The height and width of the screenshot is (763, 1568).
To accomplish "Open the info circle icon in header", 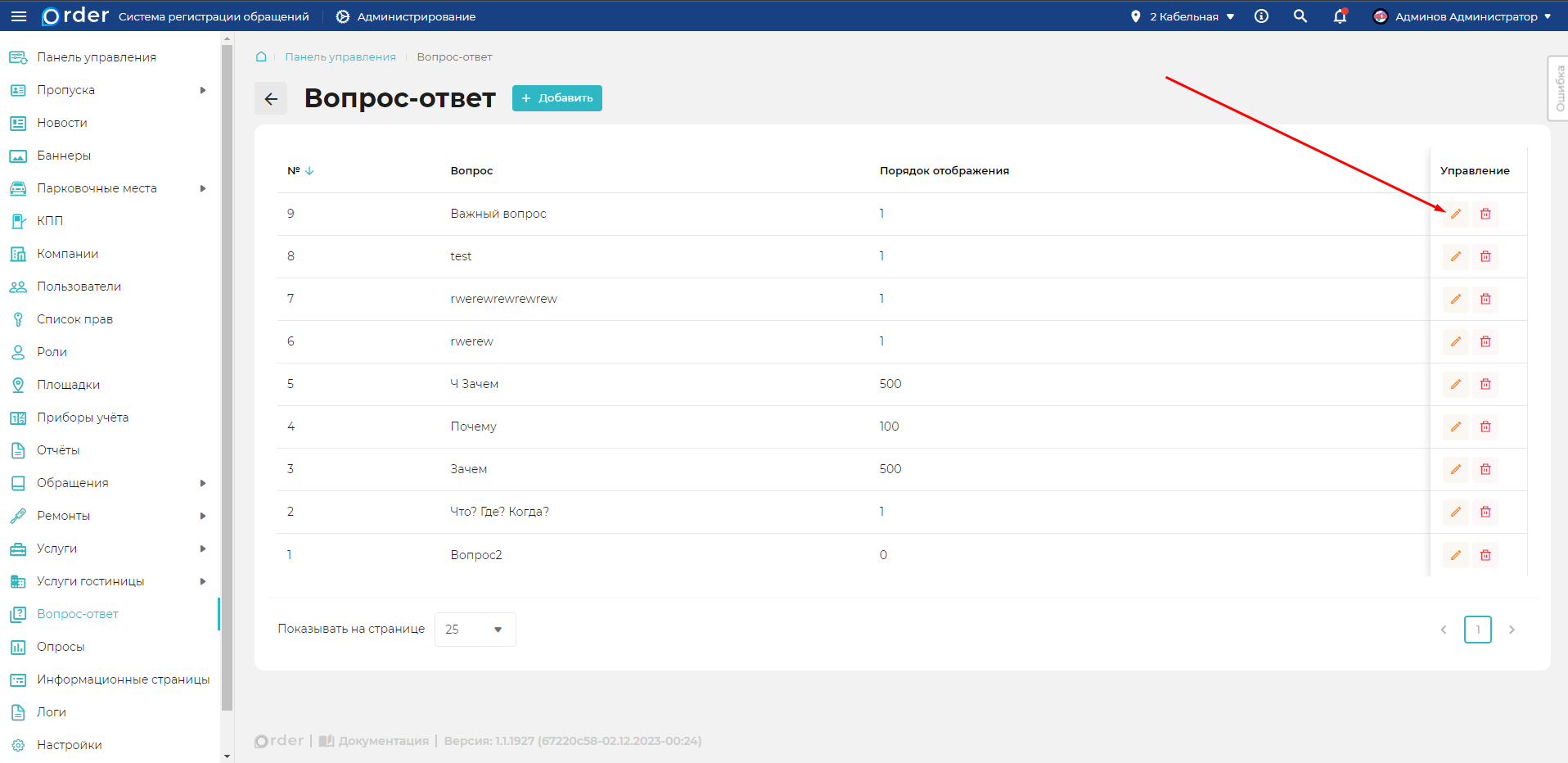I will pyautogui.click(x=1261, y=16).
